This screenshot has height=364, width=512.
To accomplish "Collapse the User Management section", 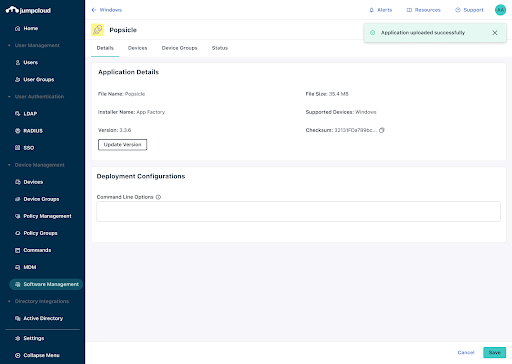I will (x=9, y=45).
